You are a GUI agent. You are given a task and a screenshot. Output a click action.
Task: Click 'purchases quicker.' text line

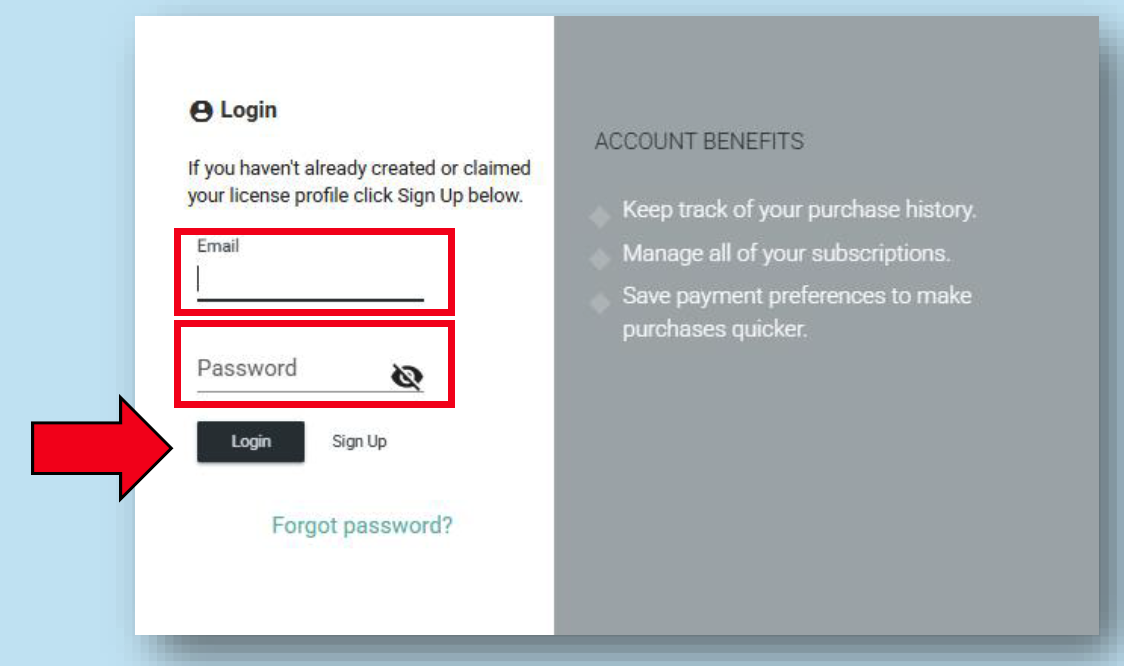pyautogui.click(x=715, y=329)
